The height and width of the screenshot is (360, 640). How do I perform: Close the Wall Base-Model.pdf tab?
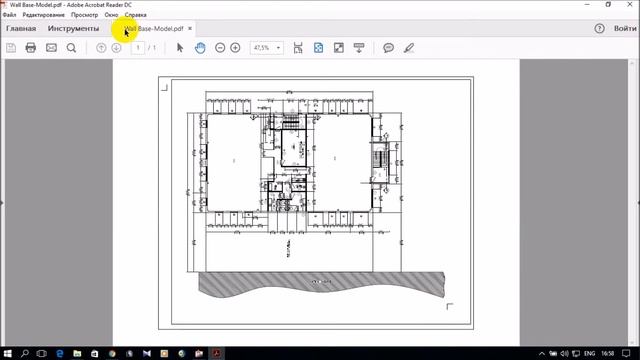pyautogui.click(x=190, y=29)
